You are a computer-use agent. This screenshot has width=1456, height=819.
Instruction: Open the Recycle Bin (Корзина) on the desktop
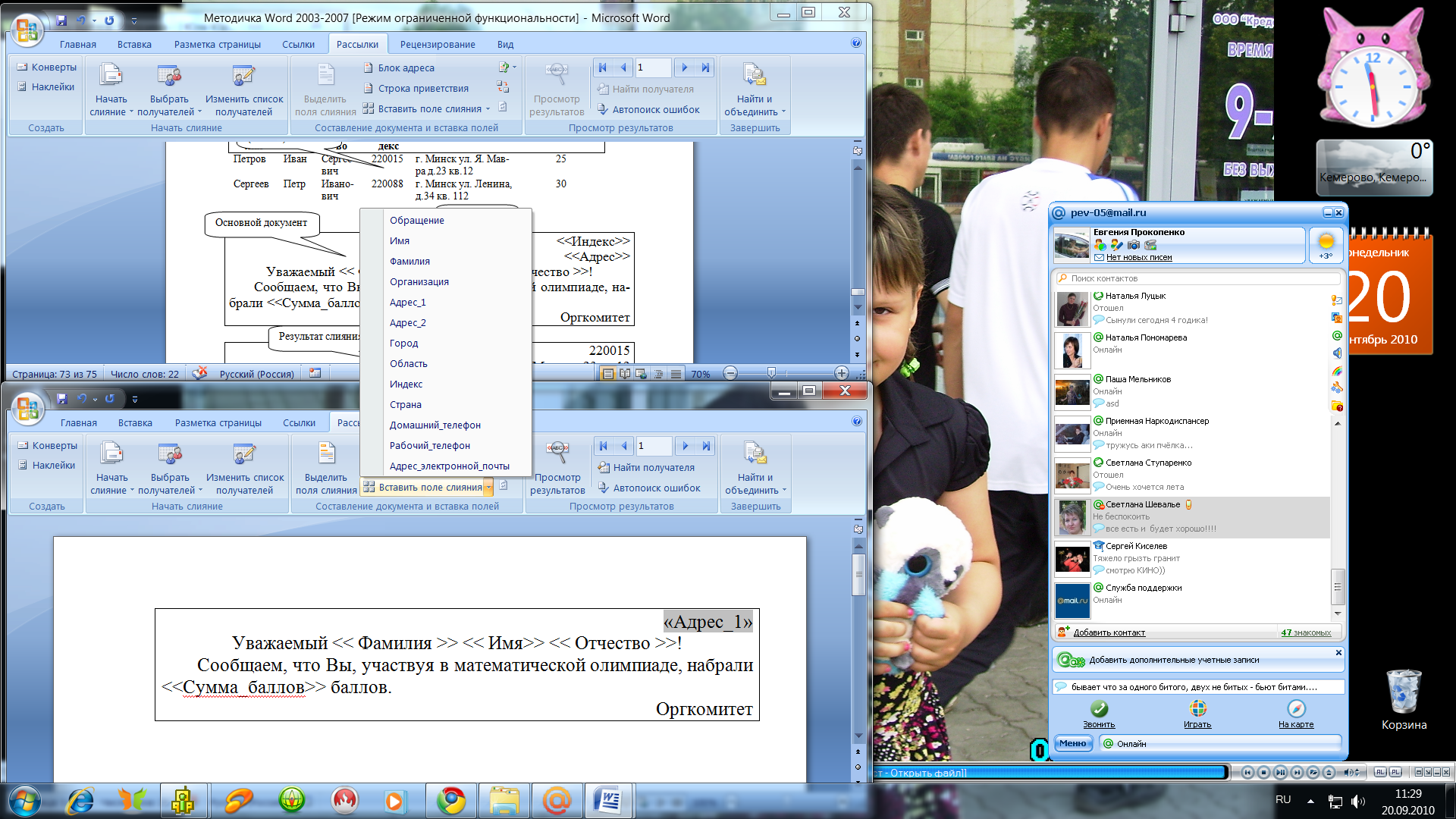tap(1404, 700)
